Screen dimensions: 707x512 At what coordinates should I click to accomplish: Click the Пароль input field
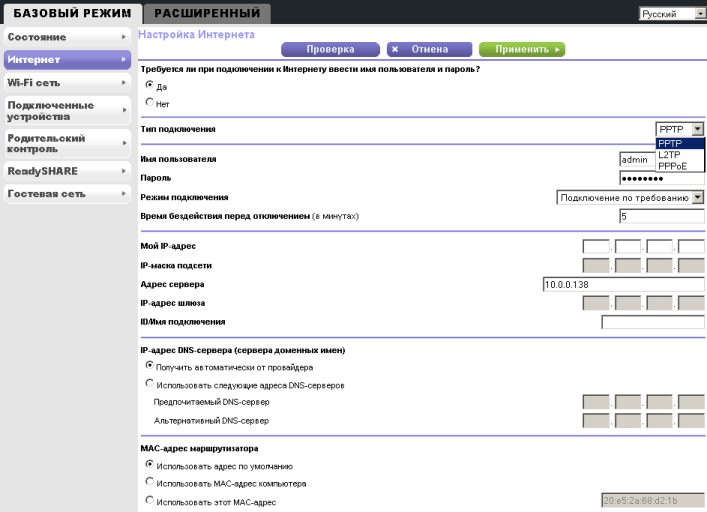pyautogui.click(x=661, y=178)
